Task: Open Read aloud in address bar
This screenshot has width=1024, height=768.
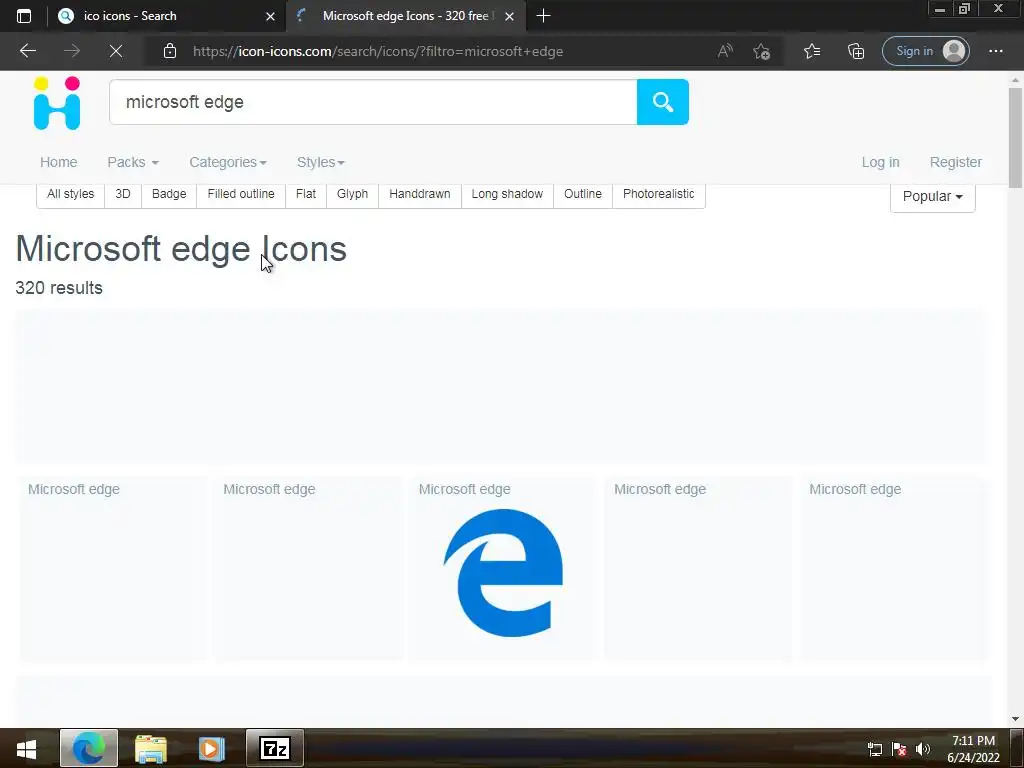Action: 725,51
